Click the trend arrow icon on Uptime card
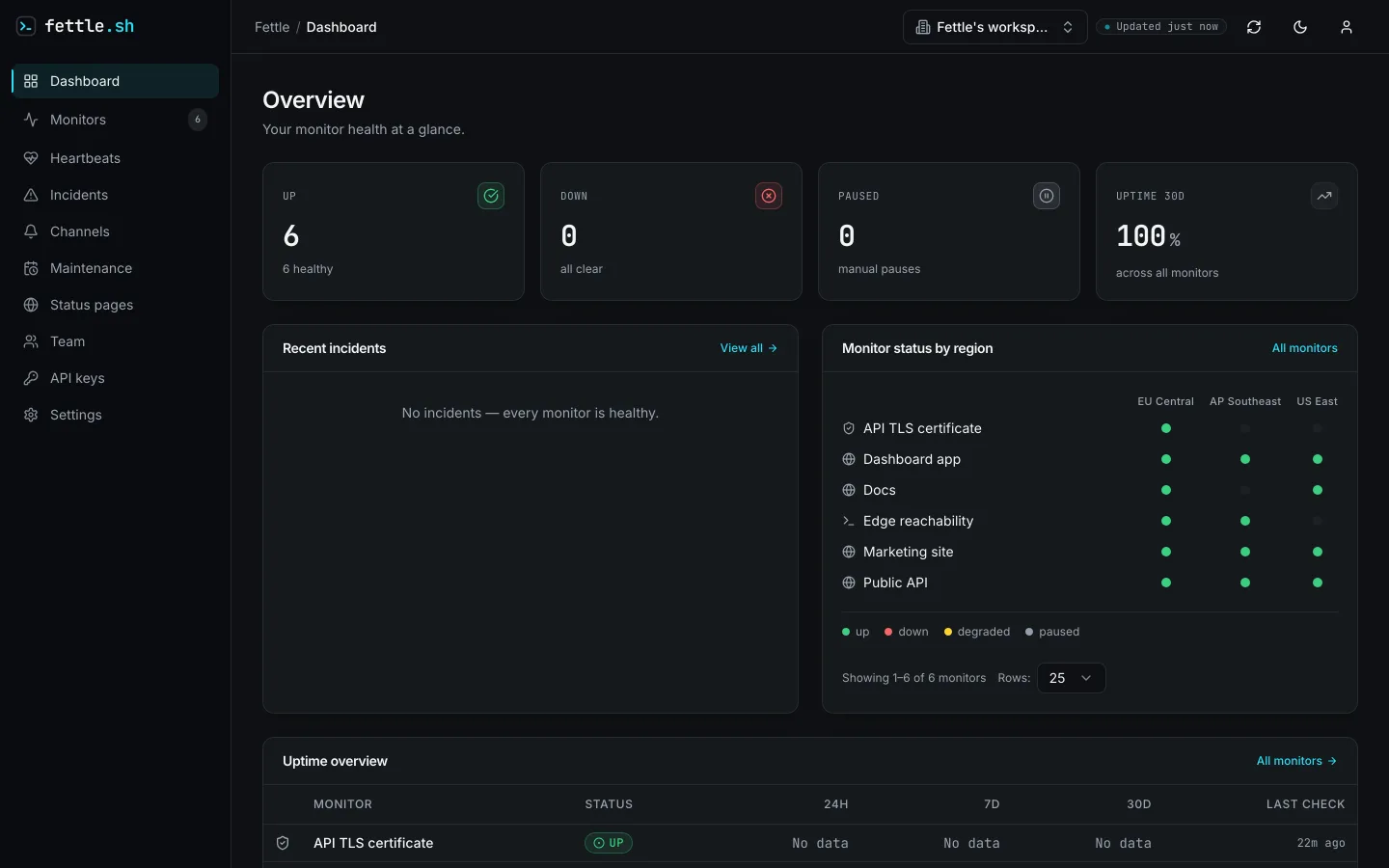The height and width of the screenshot is (868, 1389). (1324, 196)
